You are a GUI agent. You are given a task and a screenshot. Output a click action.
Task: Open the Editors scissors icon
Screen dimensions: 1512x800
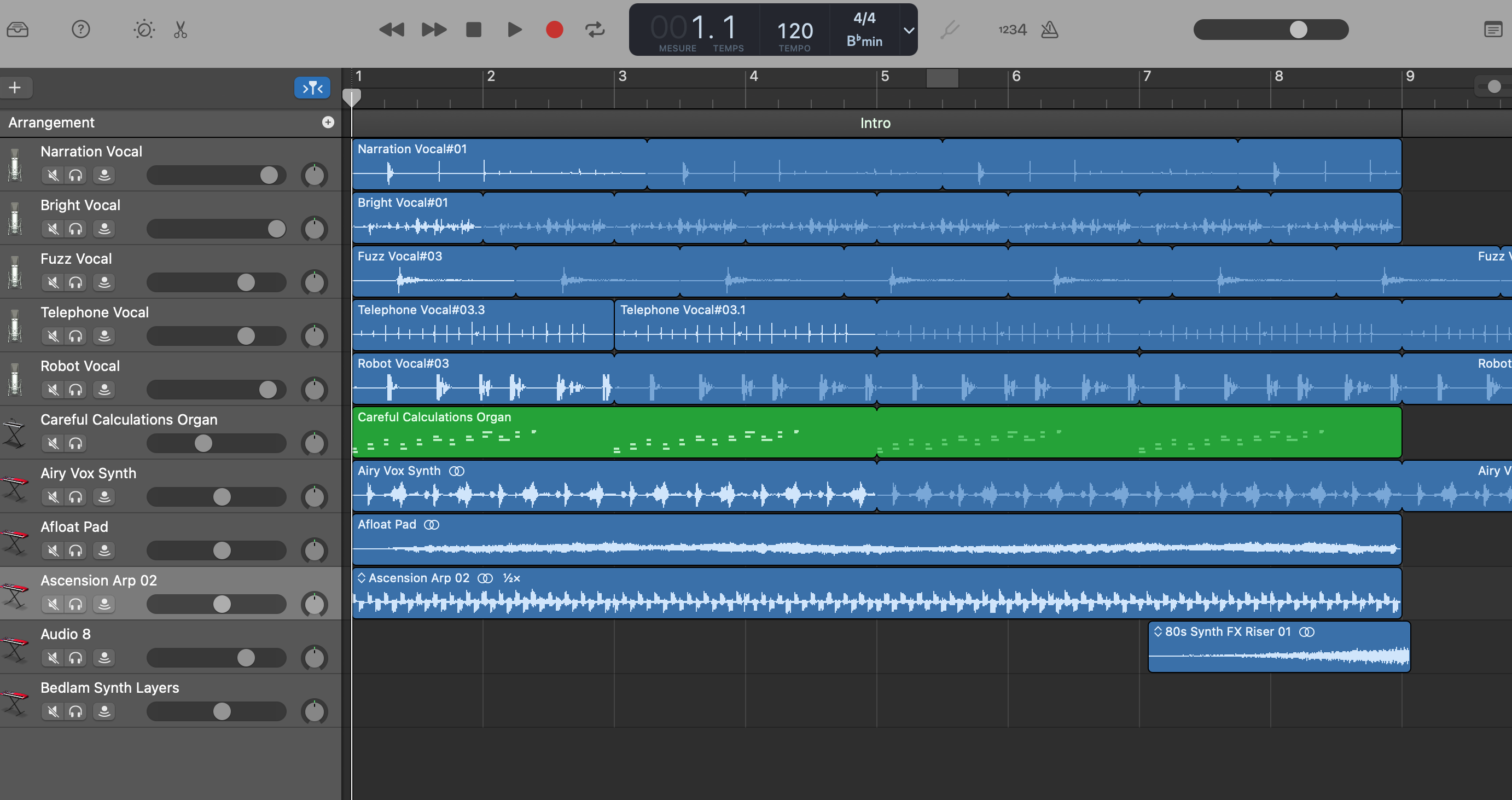[x=180, y=30]
